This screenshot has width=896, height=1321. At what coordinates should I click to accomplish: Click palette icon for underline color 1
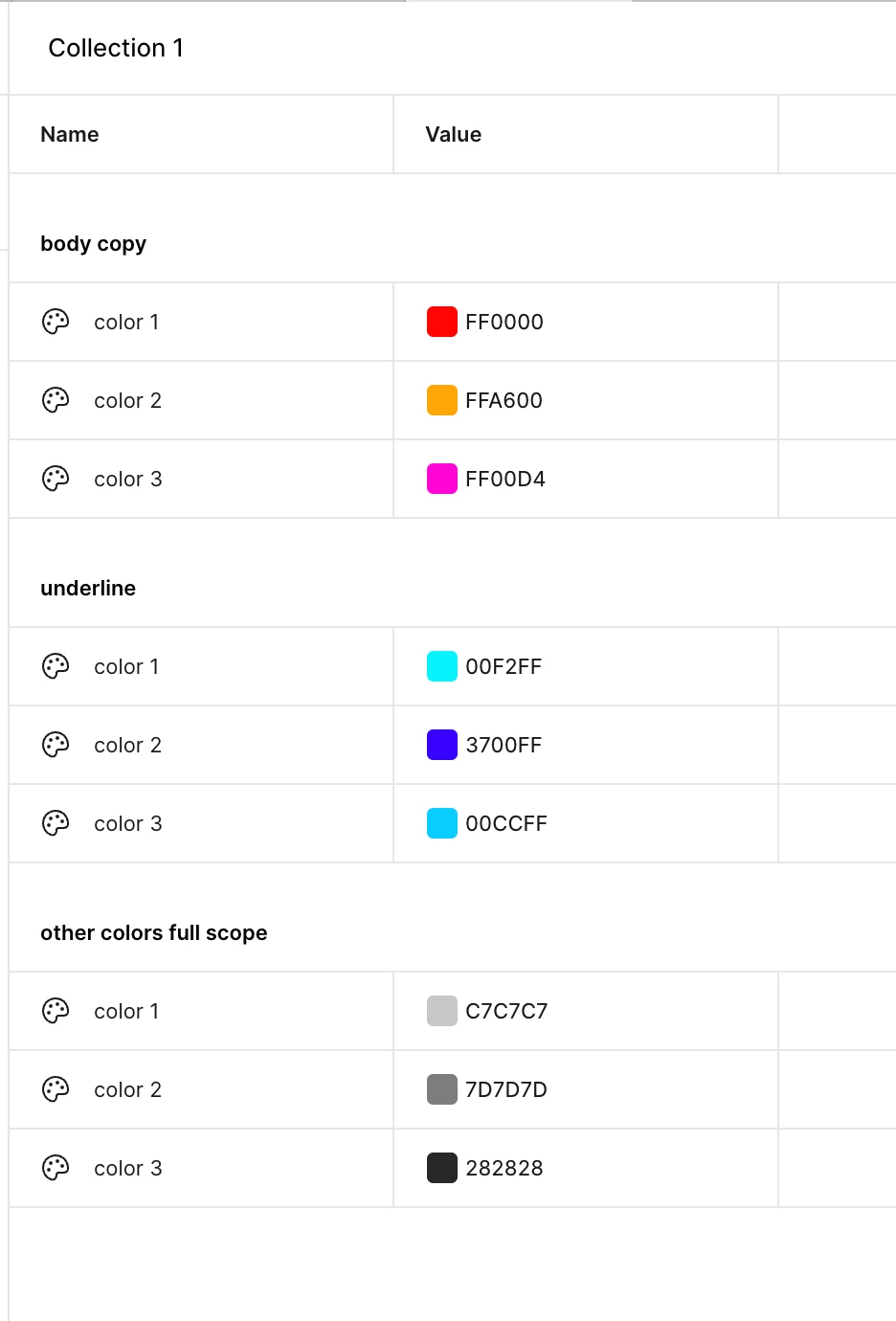tap(56, 666)
